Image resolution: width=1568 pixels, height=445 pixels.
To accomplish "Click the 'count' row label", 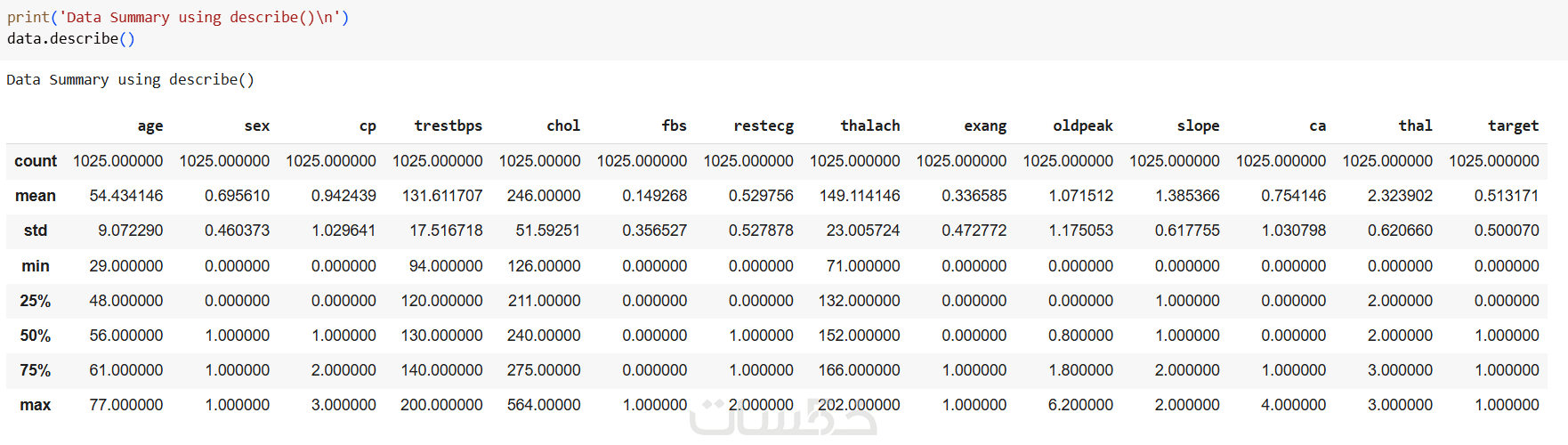I will tap(36, 161).
